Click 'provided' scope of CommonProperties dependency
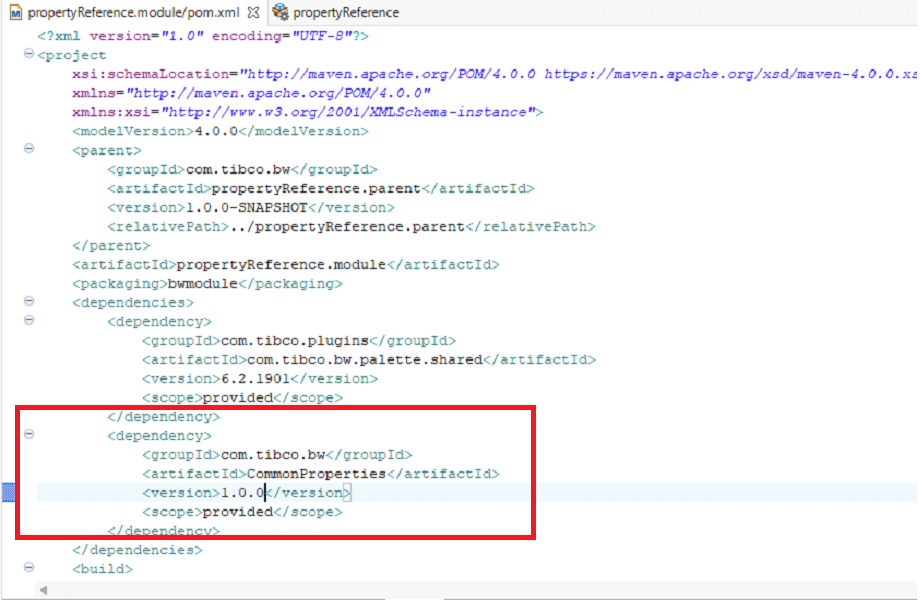Screen dimensions: 920x600 pyautogui.click(x=238, y=512)
